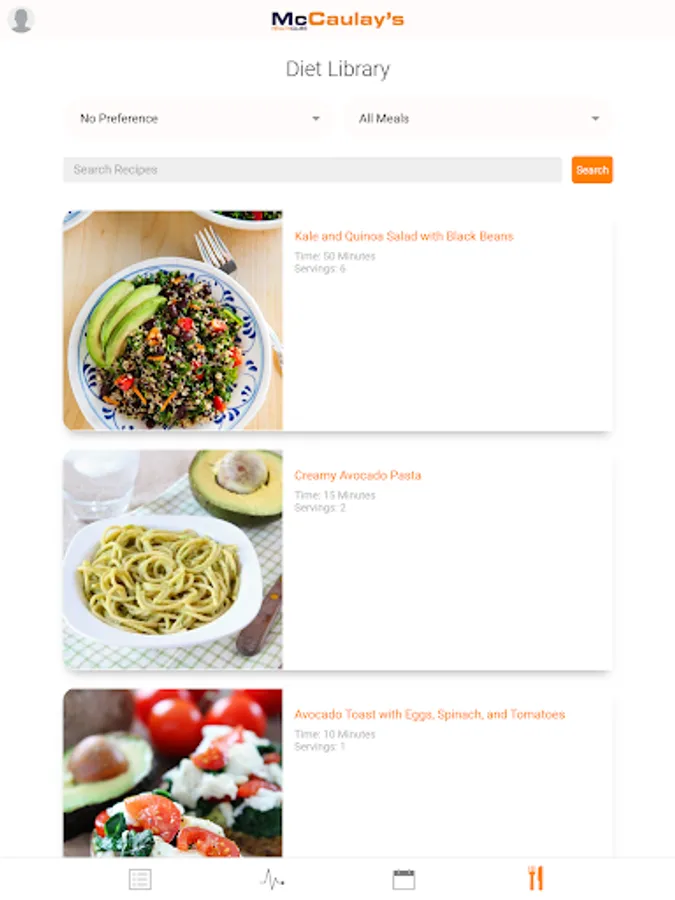Click the orange Search button

click(x=592, y=170)
